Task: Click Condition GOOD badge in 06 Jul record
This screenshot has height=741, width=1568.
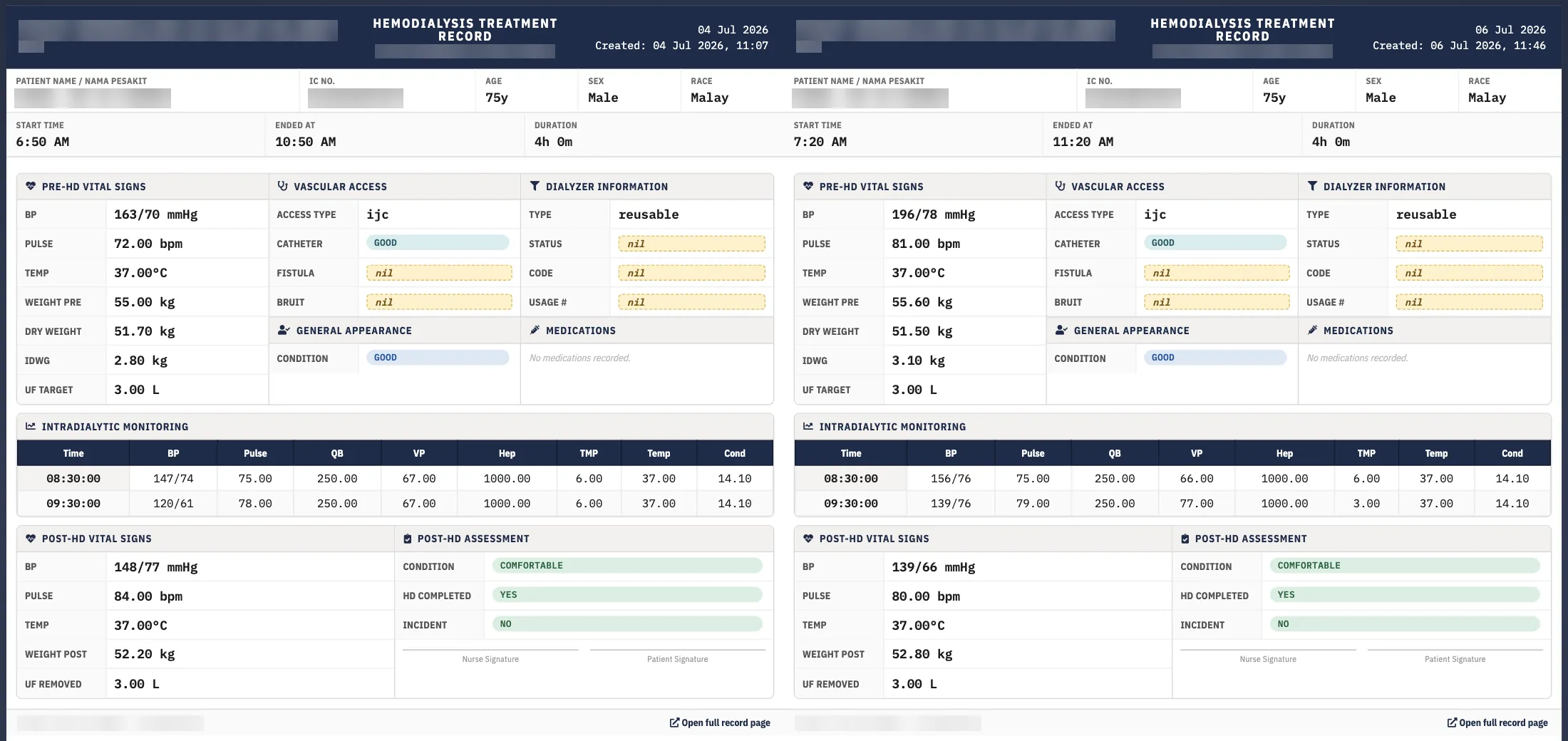Action: pos(1215,358)
